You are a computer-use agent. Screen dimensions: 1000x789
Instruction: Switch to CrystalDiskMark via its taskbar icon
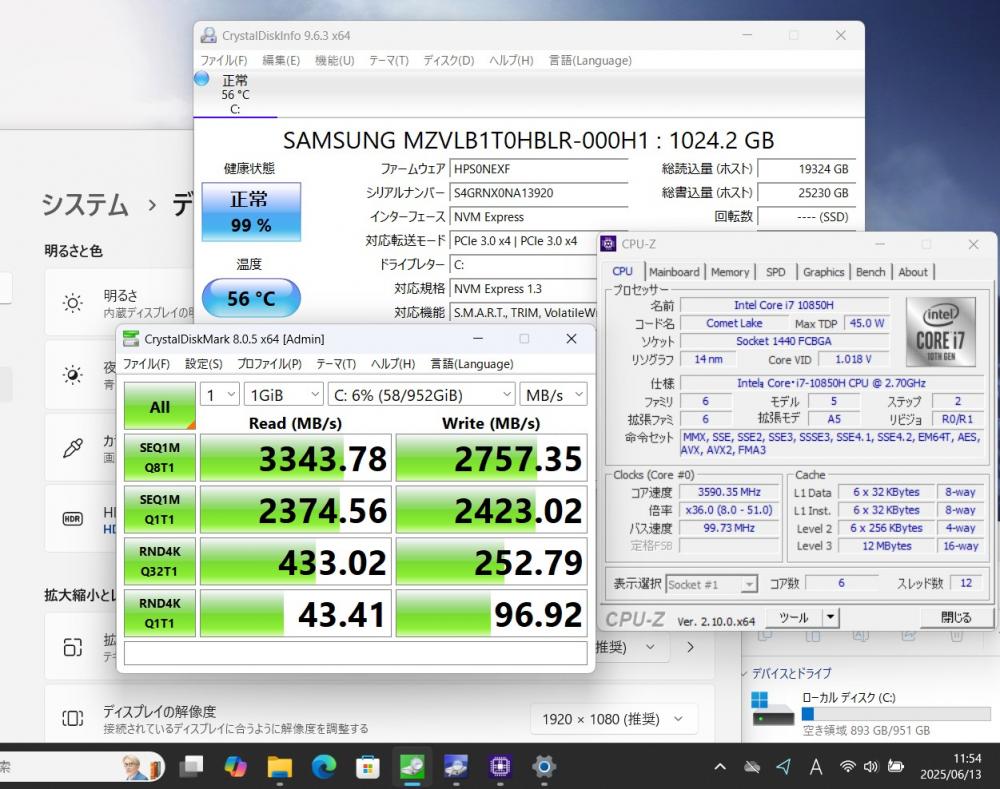[412, 766]
